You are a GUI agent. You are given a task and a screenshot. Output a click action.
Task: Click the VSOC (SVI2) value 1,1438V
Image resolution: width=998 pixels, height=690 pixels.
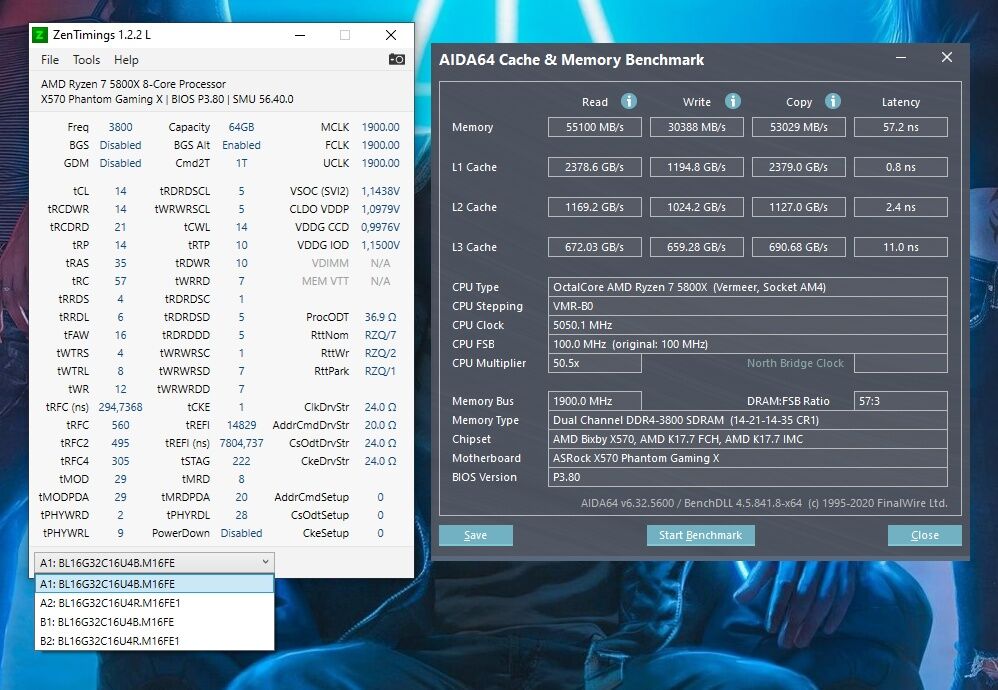coord(381,191)
